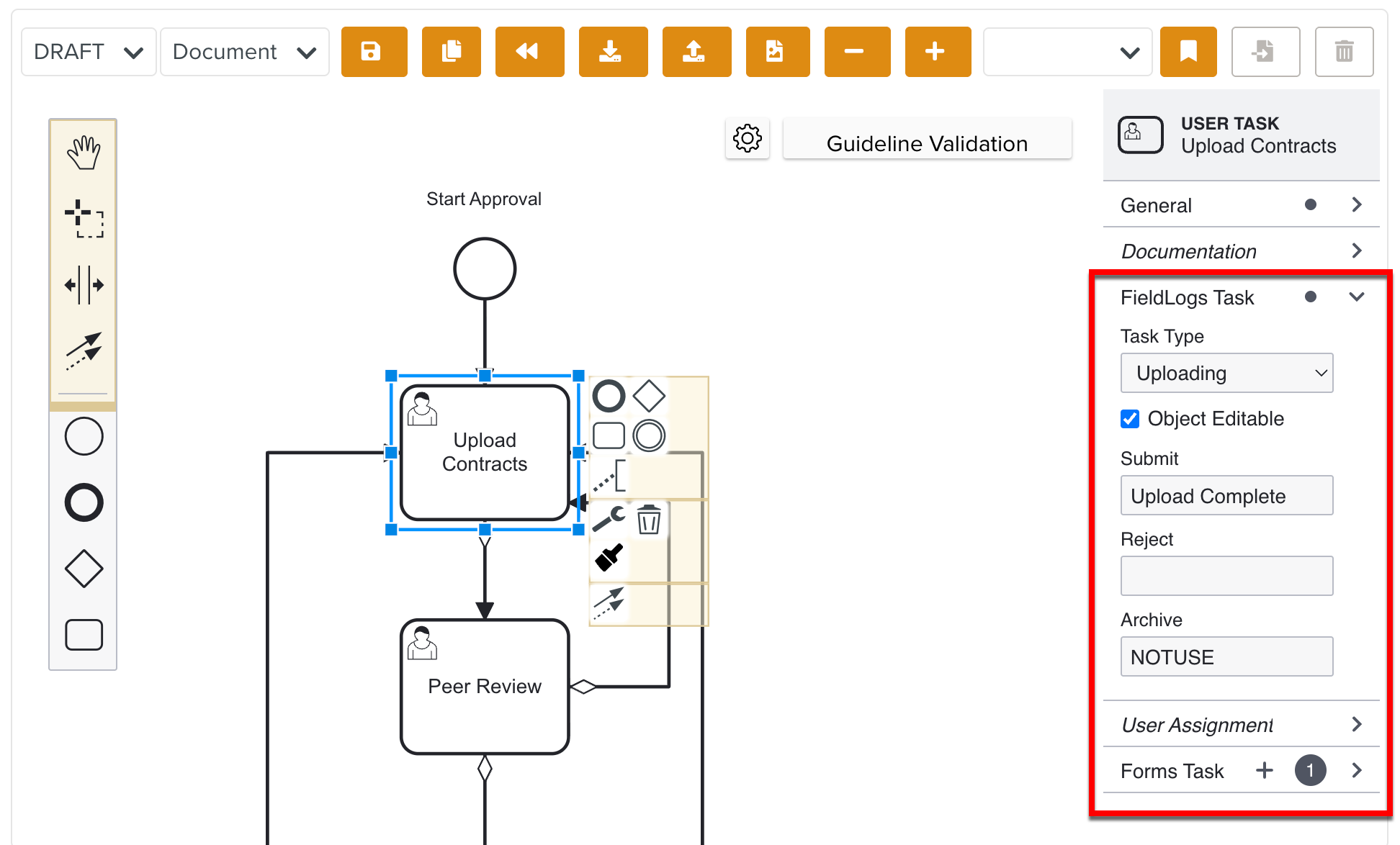Select the Peer Review task node
1400x845 pixels.
[x=484, y=686]
